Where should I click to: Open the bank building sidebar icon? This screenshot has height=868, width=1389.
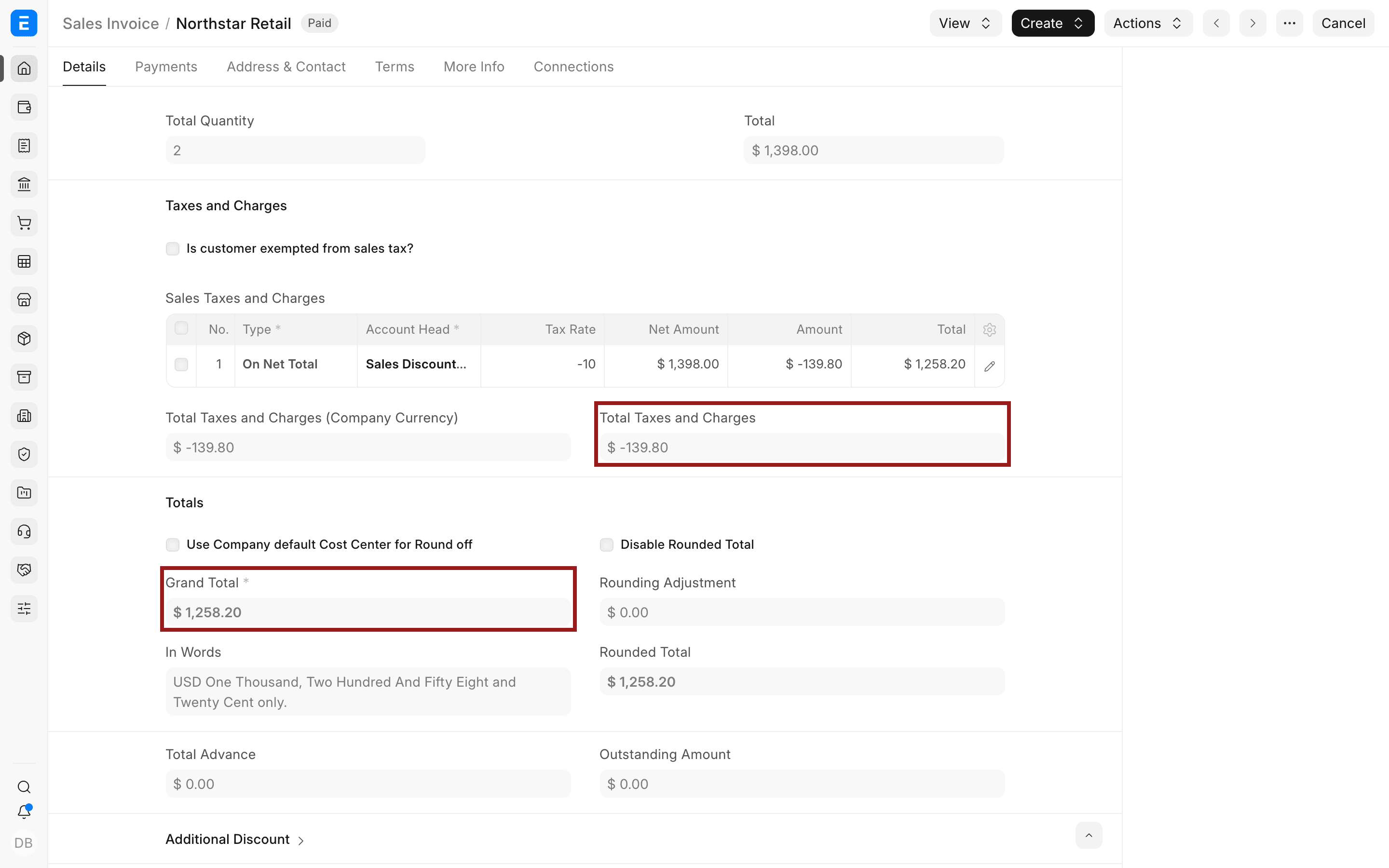pos(24,184)
